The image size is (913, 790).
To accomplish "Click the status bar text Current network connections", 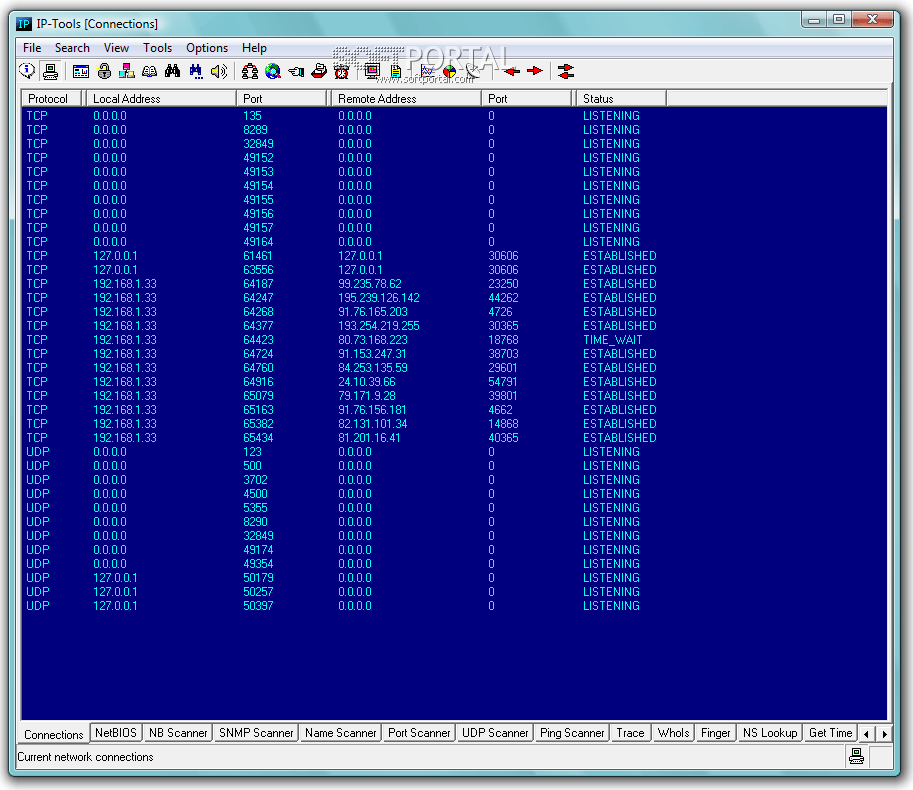I will pos(85,757).
